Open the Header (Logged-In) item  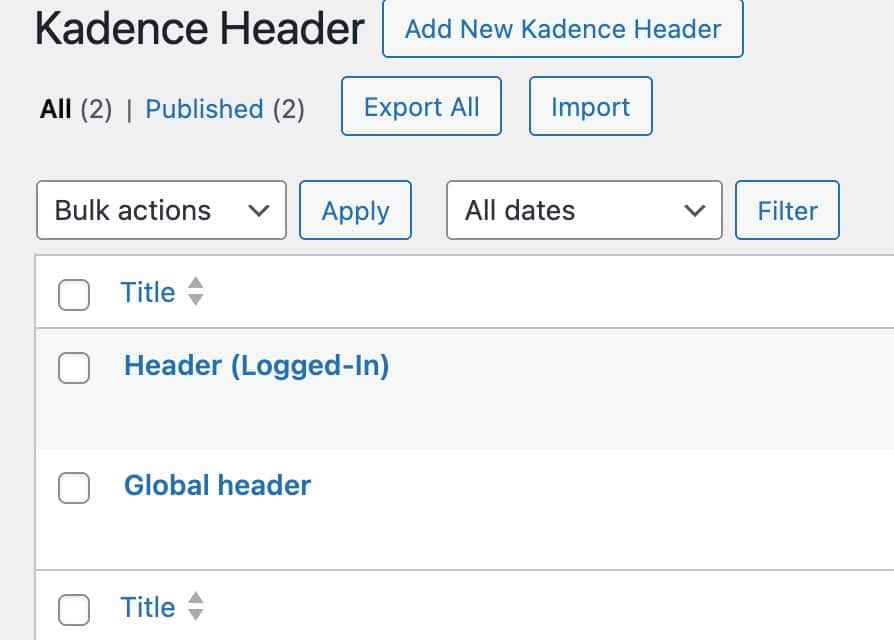[x=256, y=366]
